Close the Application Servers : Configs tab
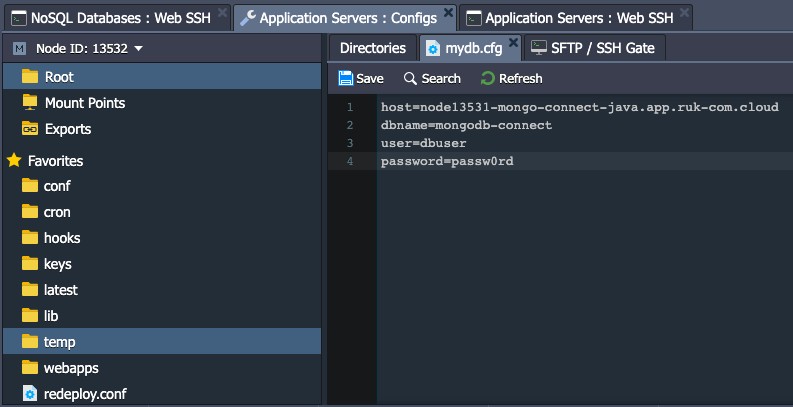Image resolution: width=793 pixels, height=407 pixels. pyautogui.click(x=448, y=13)
